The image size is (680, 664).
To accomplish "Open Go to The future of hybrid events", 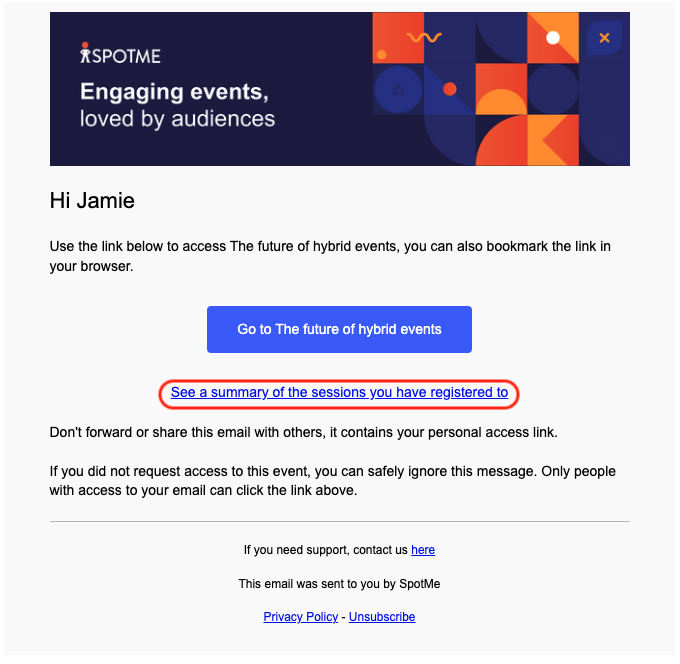I will click(339, 329).
